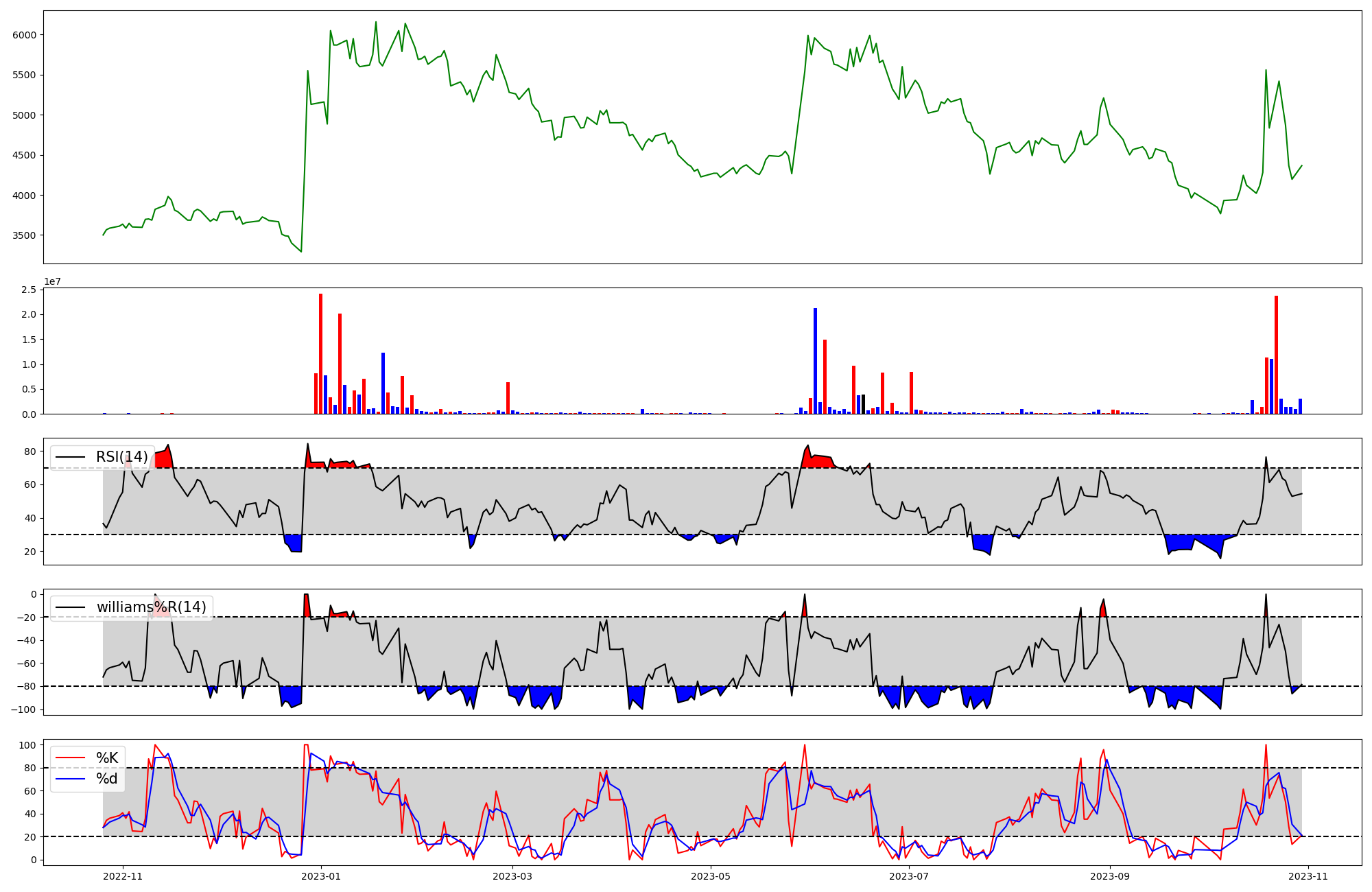Click the 2023-07 x-axis date label
This screenshot has width=1372, height=892.
tap(909, 876)
